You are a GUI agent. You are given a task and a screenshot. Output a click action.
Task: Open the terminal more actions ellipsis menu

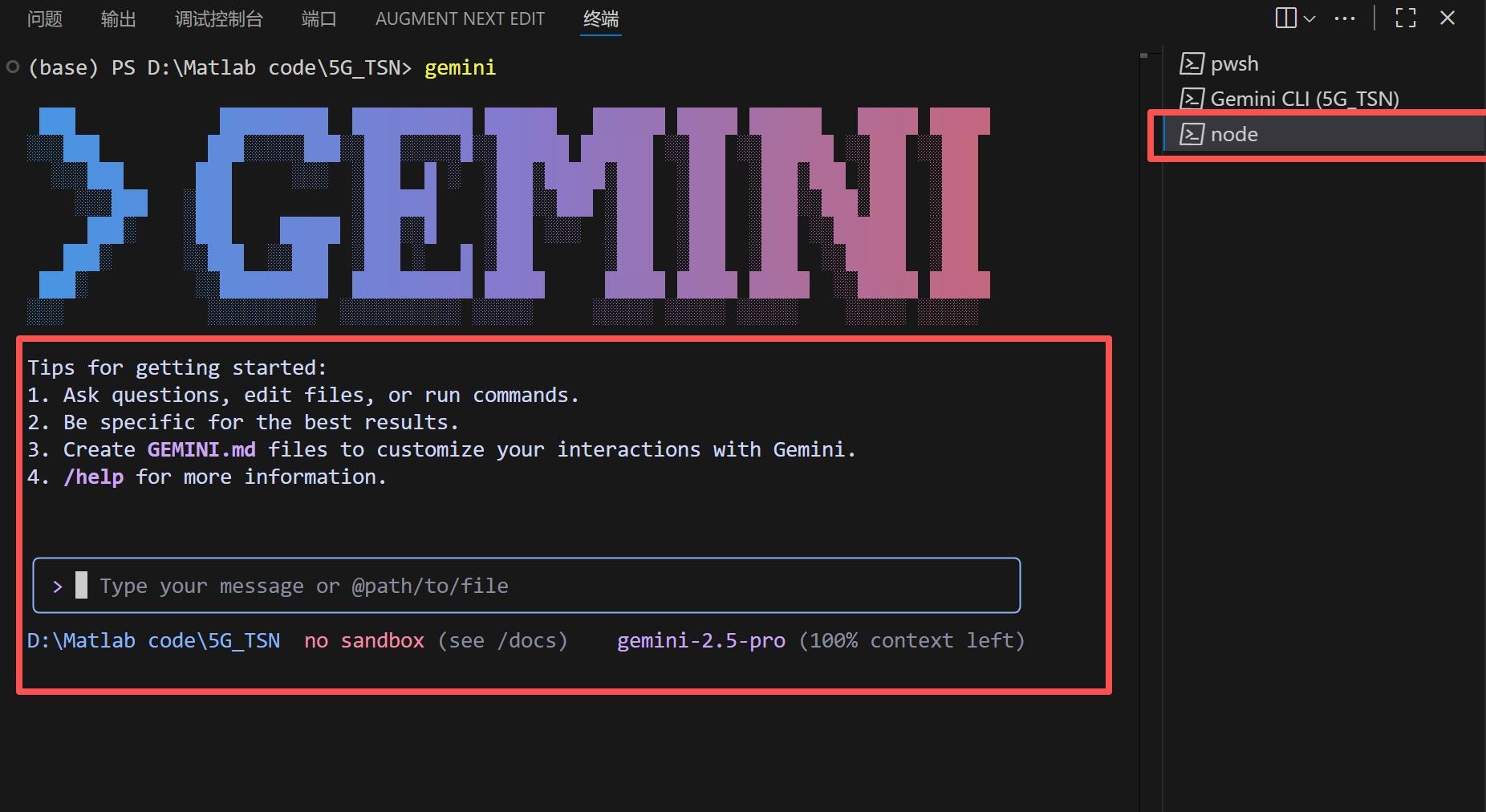point(1344,18)
